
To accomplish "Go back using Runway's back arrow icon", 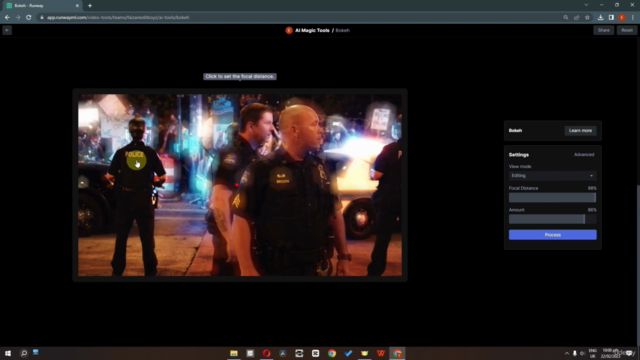I will (x=7, y=30).
